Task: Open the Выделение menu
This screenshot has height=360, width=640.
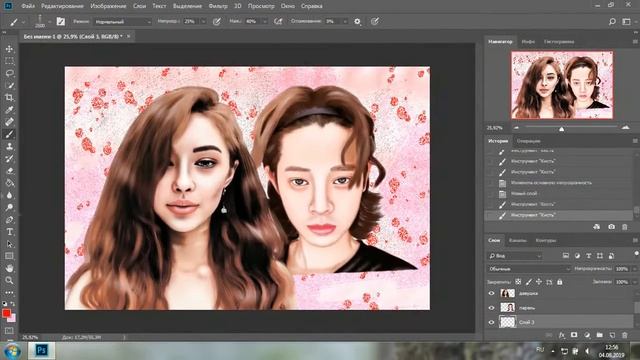Action: [x=187, y=6]
